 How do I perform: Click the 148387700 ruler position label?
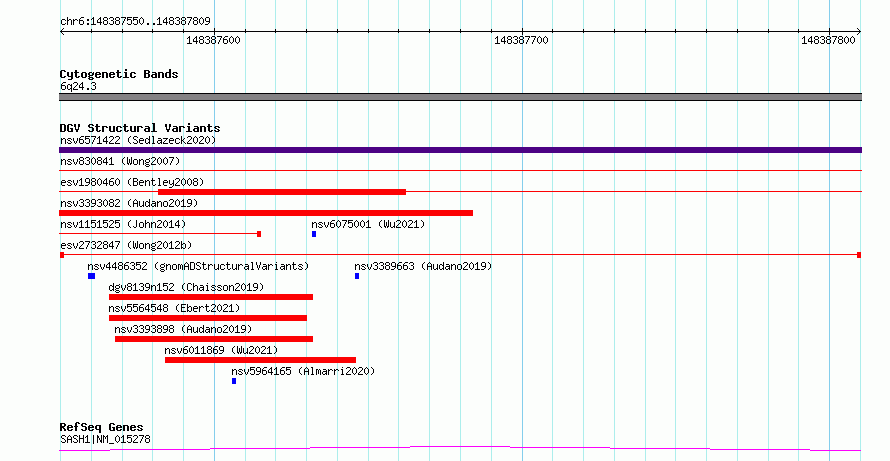pyautogui.click(x=521, y=40)
